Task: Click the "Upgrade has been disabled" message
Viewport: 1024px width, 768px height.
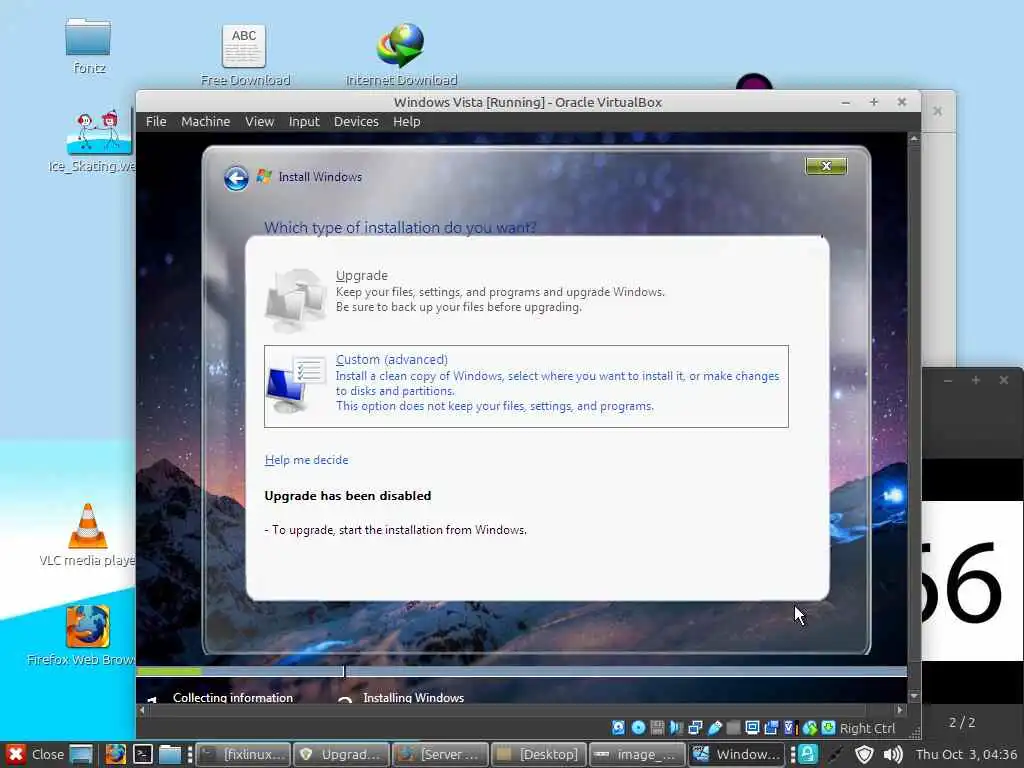Action: [x=347, y=496]
